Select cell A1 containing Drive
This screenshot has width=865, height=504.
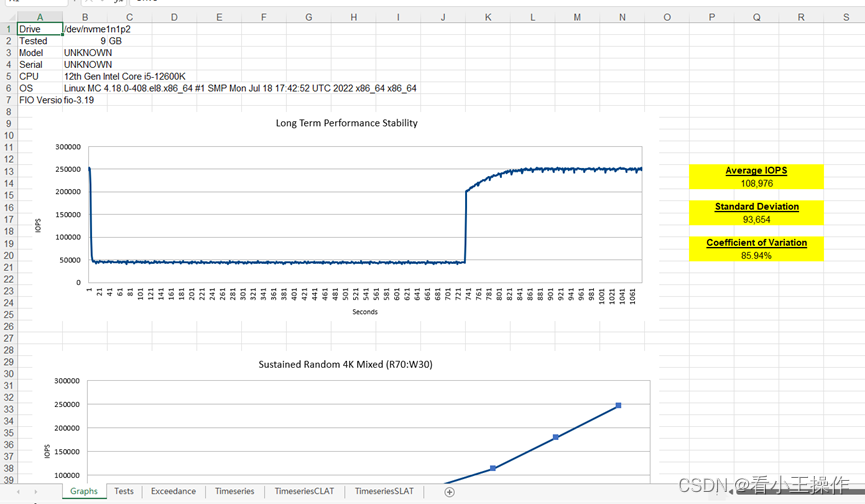[x=40, y=29]
